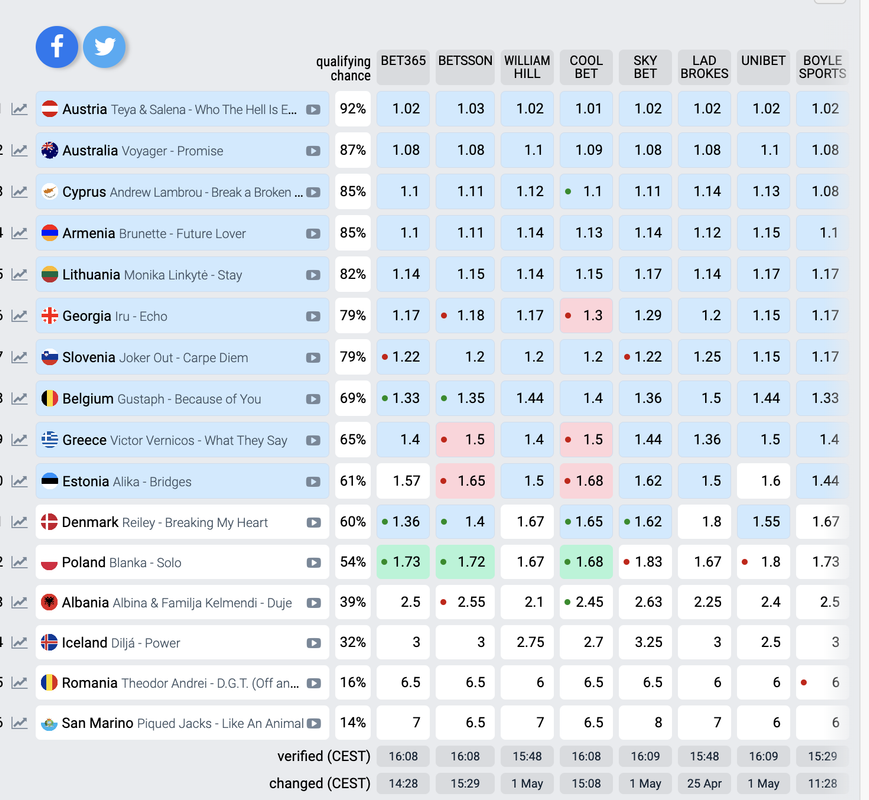
Task: Share the odds on Twitter
Action: coord(104,47)
